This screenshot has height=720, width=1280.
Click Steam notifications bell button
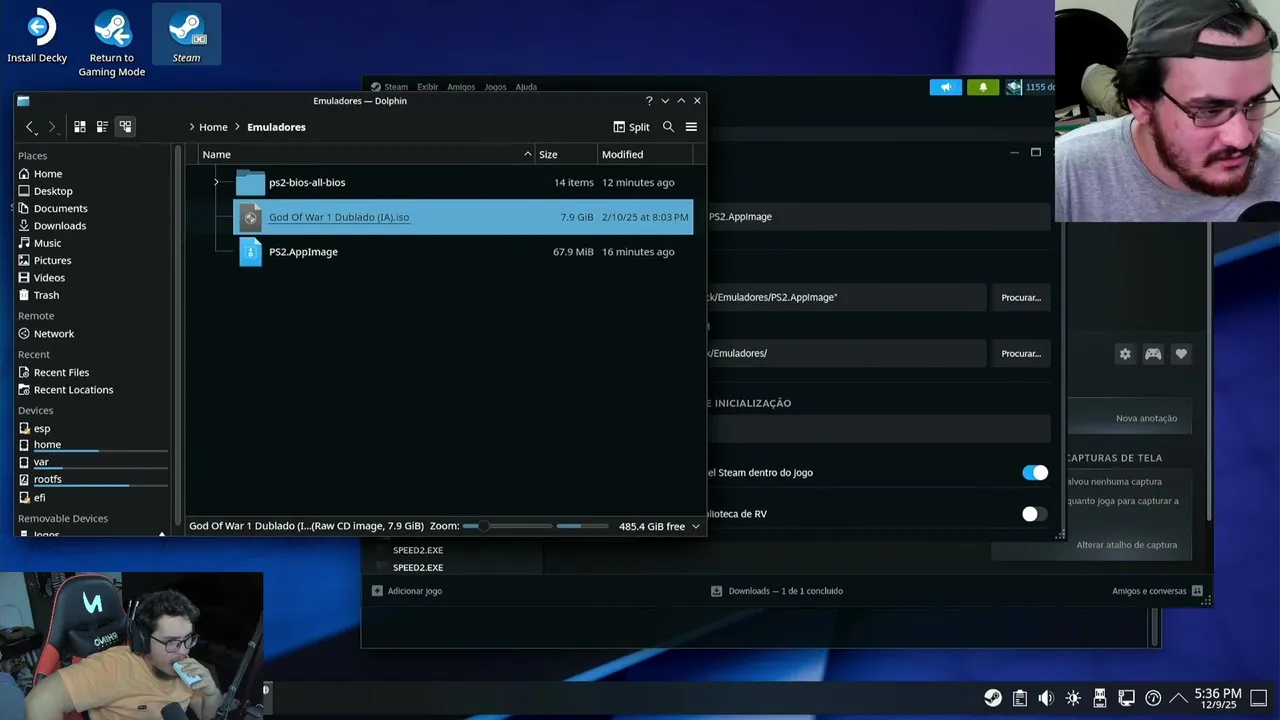coord(982,87)
